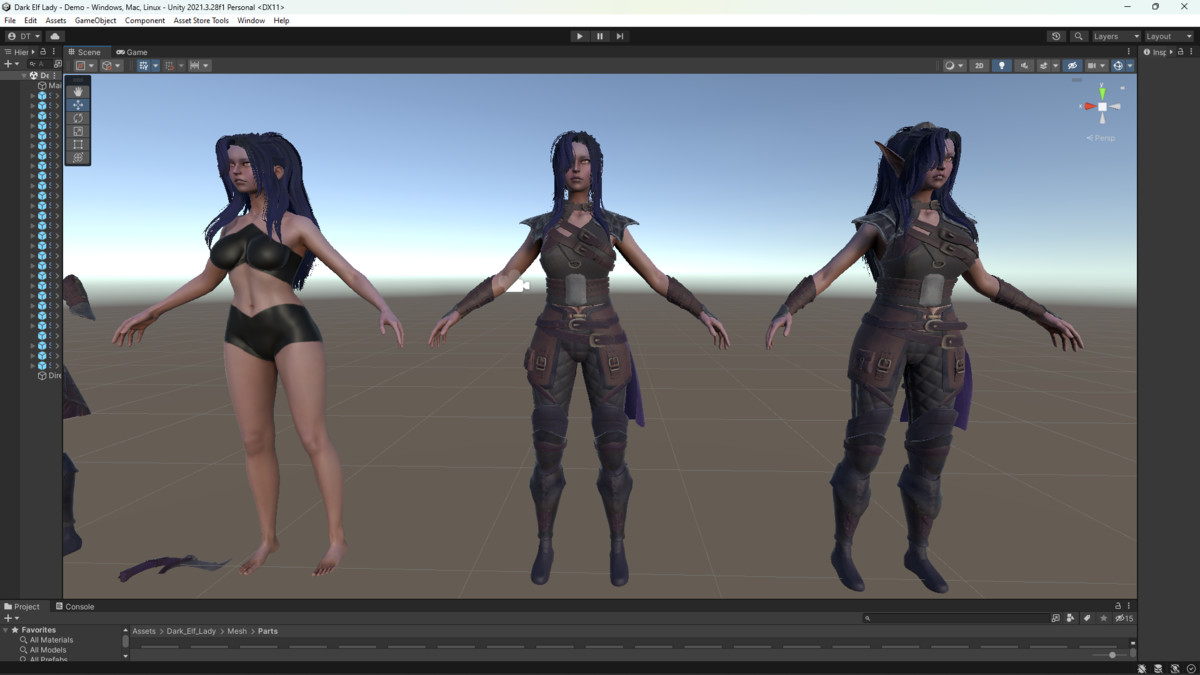This screenshot has width=1200, height=675.
Task: Click the Pause button
Action: coord(599,36)
